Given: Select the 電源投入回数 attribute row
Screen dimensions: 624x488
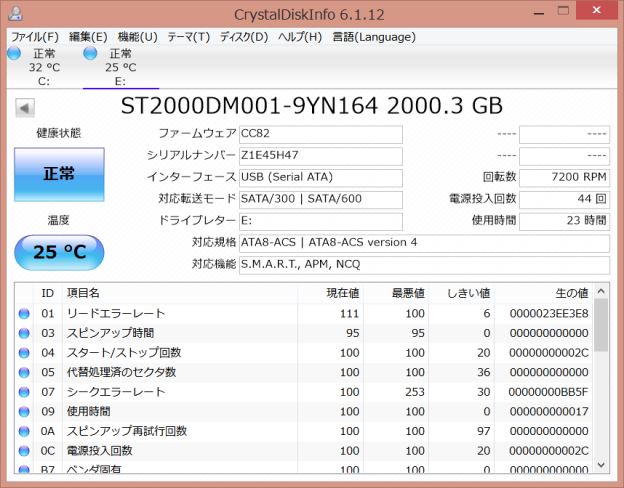Looking at the screenshot, I should point(300,451).
